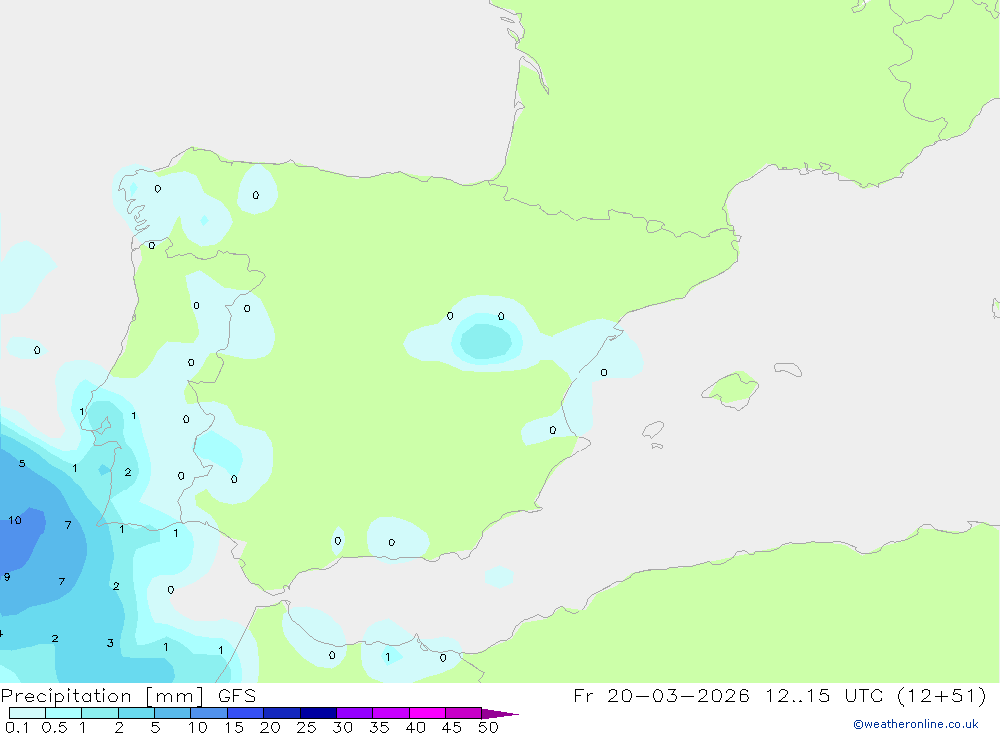Screen dimensions: 1000x733
Task: Pick the 15–20 mm legend color swatch
Action: click(246, 713)
